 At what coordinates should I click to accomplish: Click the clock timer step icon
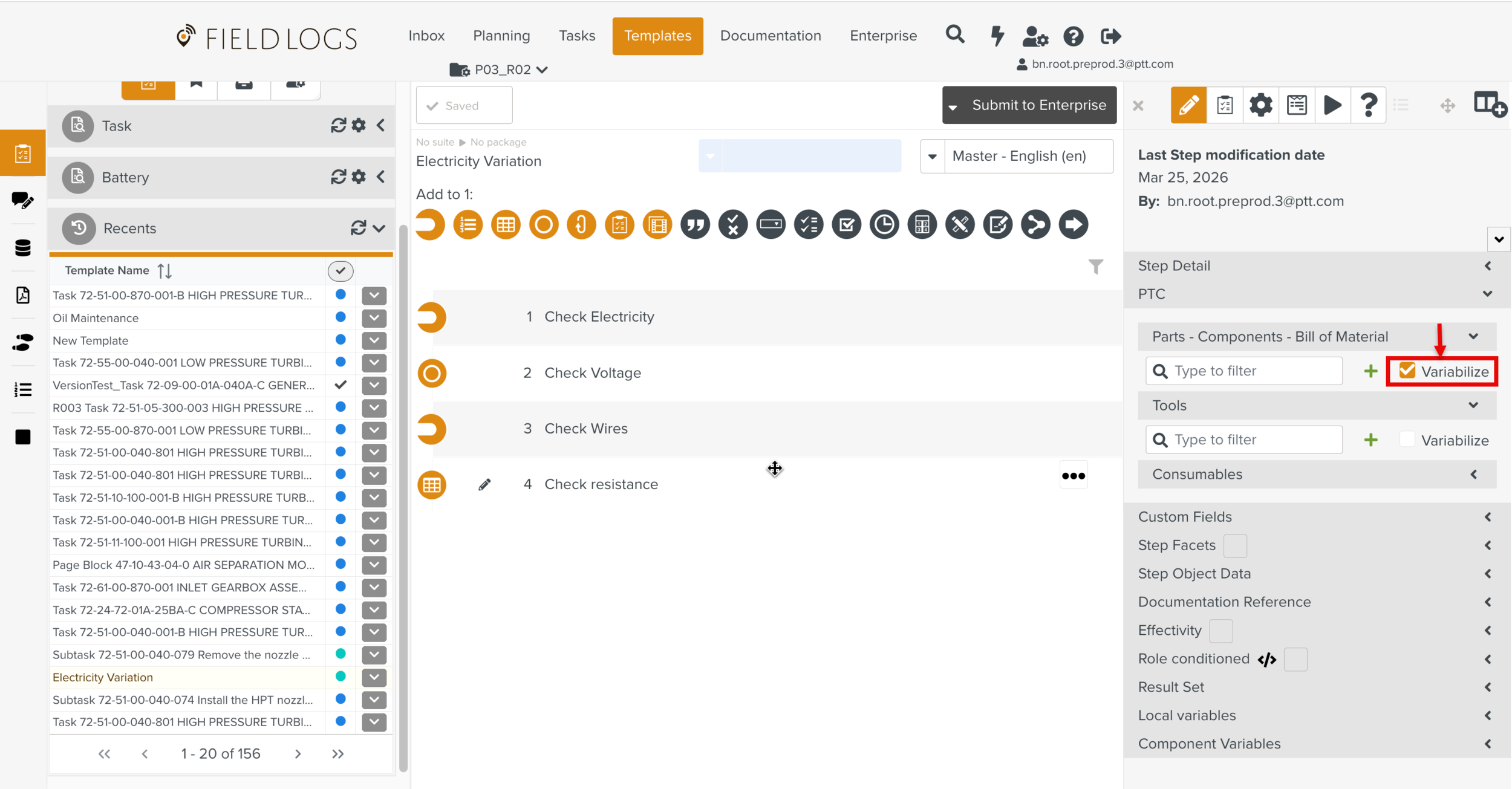[884, 225]
